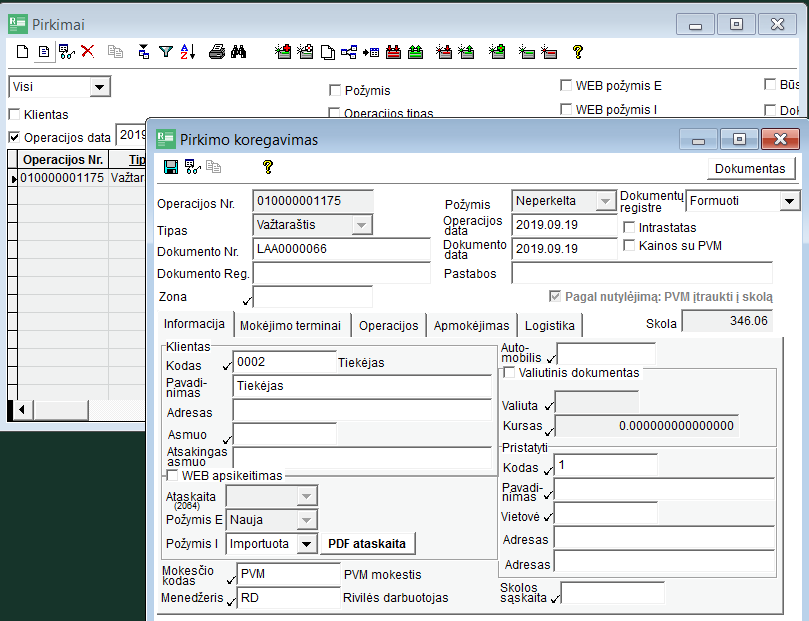The width and height of the screenshot is (809, 621).
Task: Click the red X delete icon in Pirkimai toolbar
Action: (x=88, y=52)
